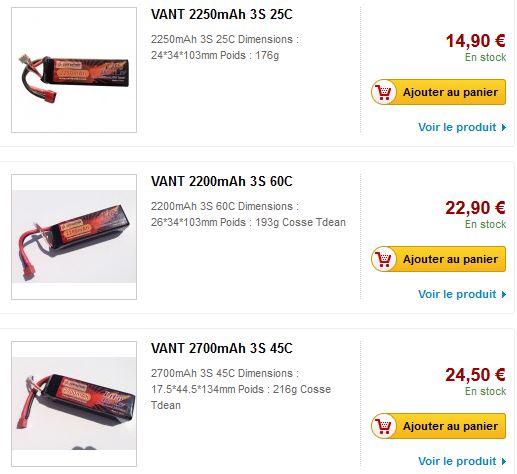This screenshot has height=474, width=517.
Task: Click the arrow next to the first Voir le produit
Action: 504,127
